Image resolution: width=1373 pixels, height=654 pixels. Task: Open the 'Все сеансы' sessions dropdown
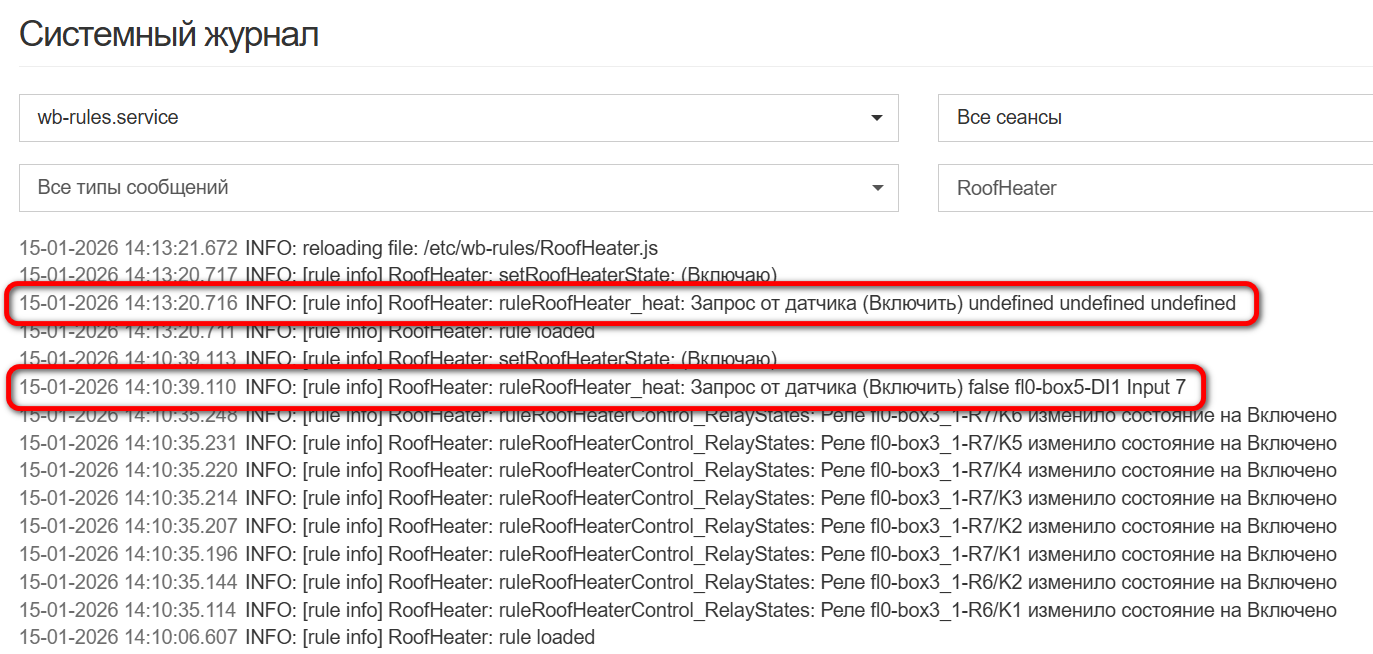point(1150,118)
